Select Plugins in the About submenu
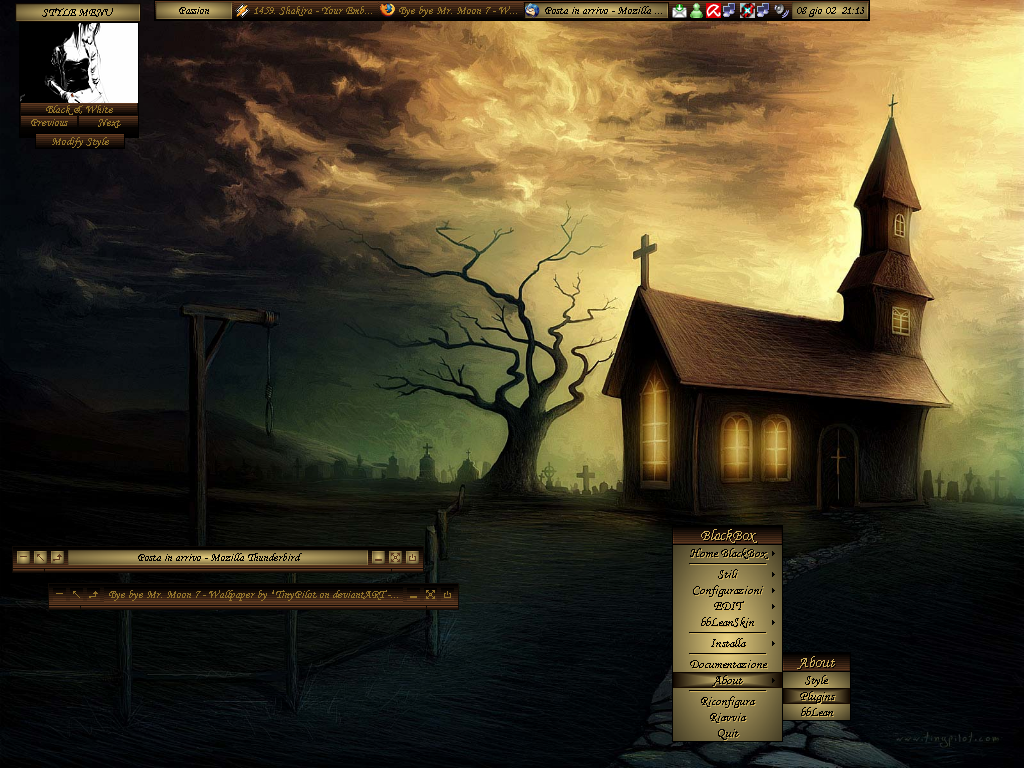Screen dimensions: 1024x768 [816, 696]
